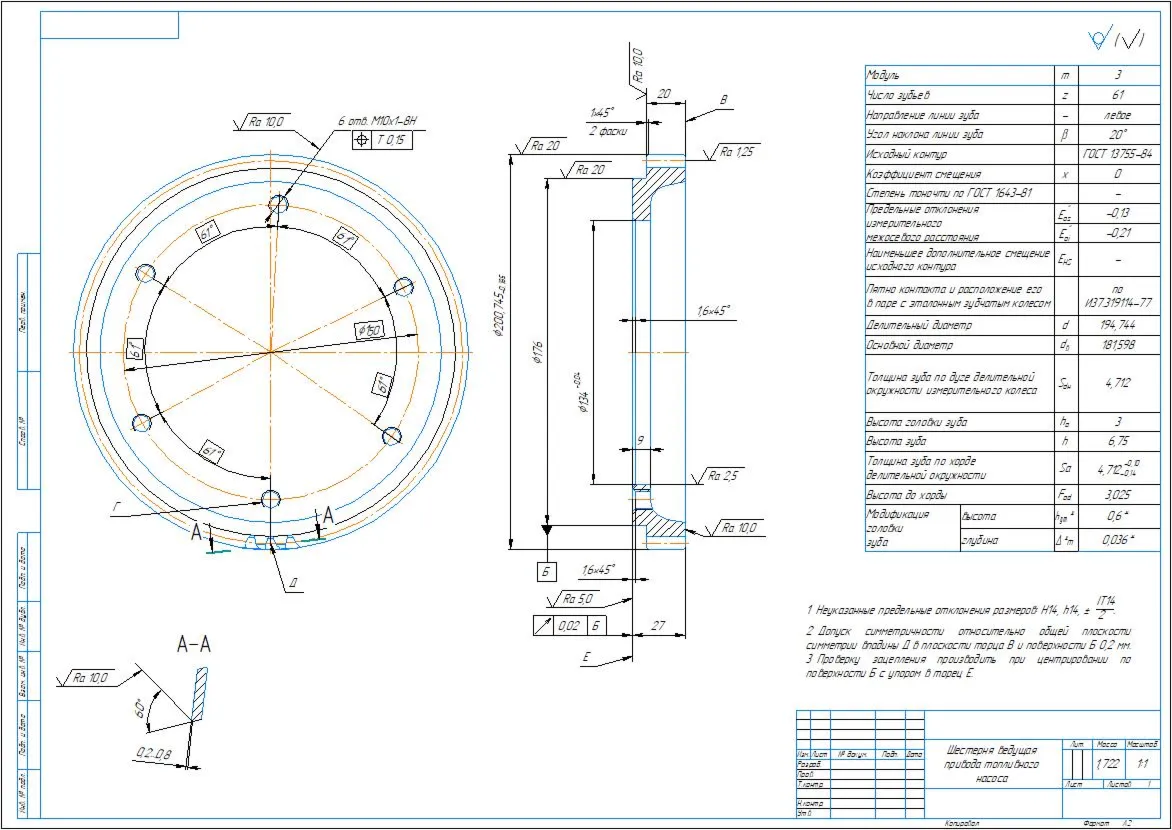Select technical note 1 about unspecified tolerances

(961, 607)
